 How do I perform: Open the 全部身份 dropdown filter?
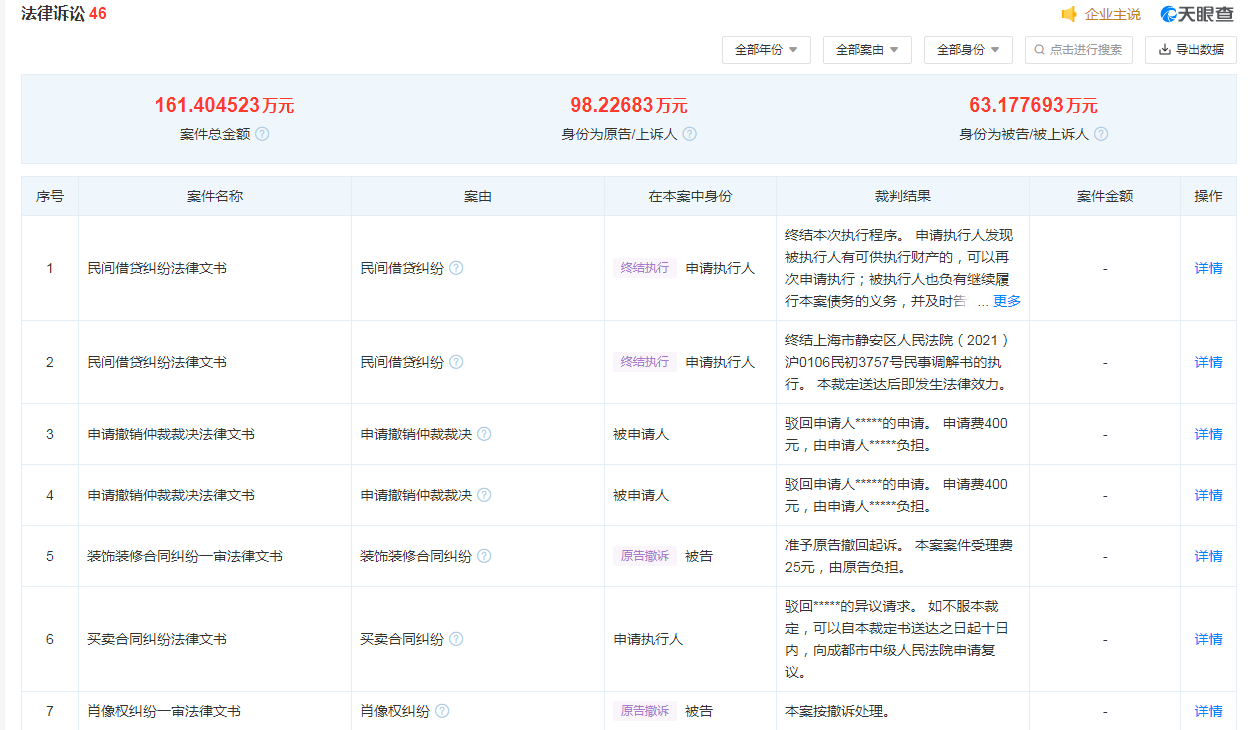point(968,50)
